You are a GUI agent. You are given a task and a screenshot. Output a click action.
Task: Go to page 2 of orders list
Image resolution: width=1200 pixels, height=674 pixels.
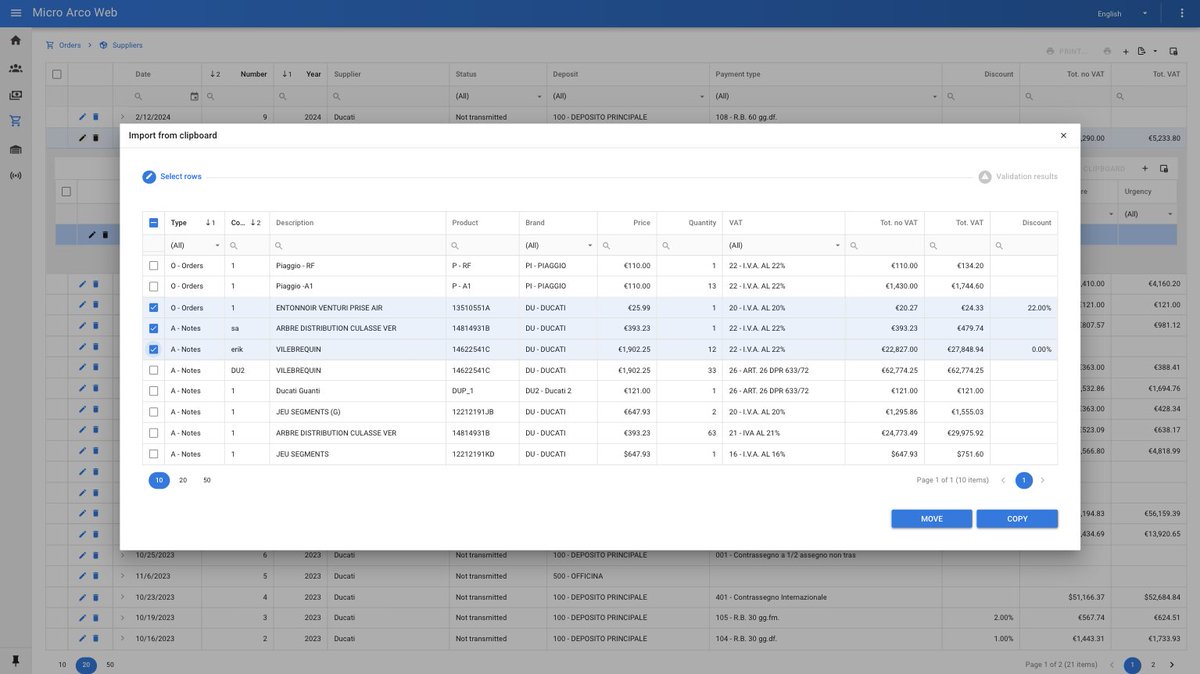click(1153, 665)
